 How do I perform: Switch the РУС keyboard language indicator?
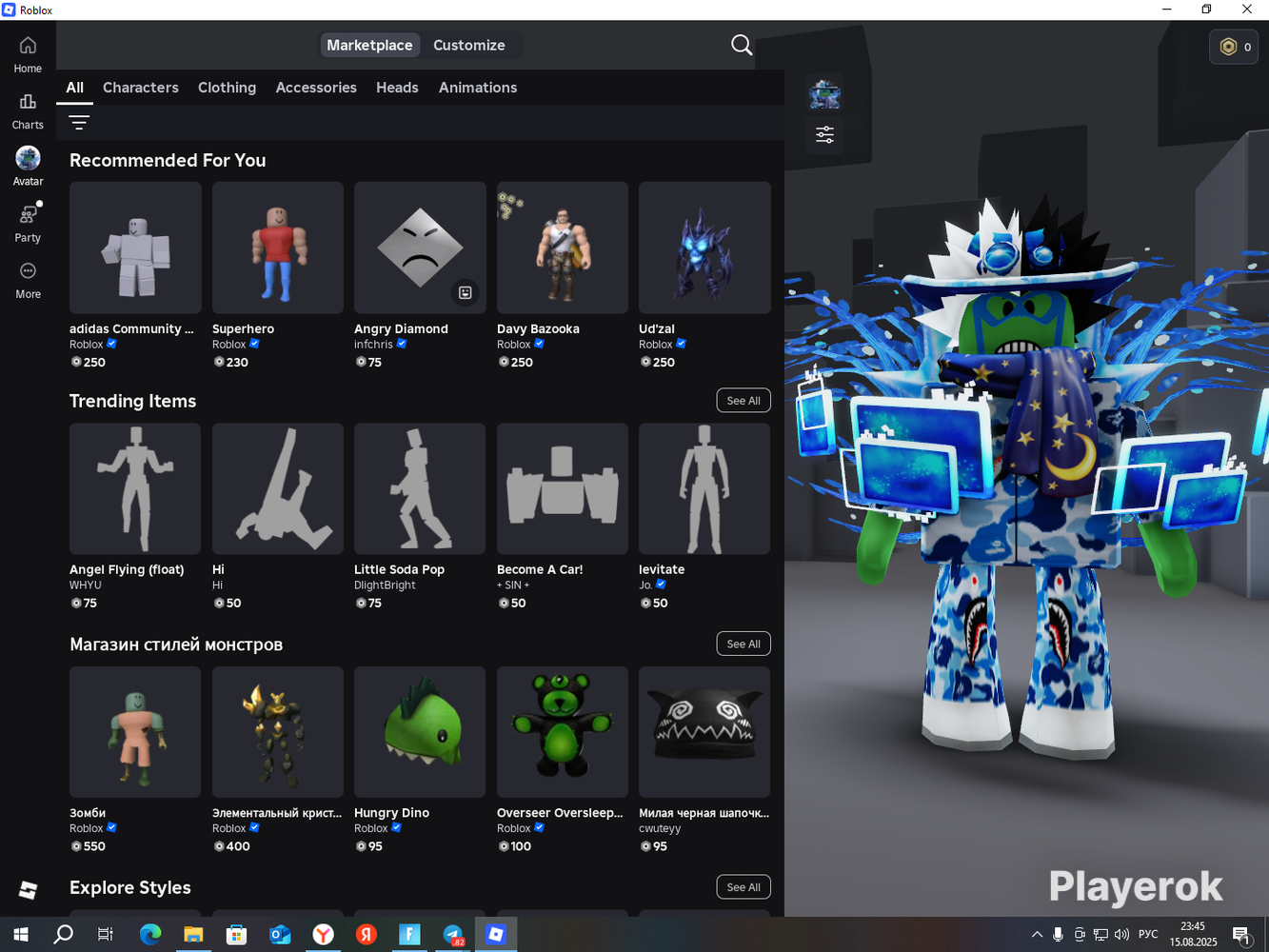point(1148,935)
